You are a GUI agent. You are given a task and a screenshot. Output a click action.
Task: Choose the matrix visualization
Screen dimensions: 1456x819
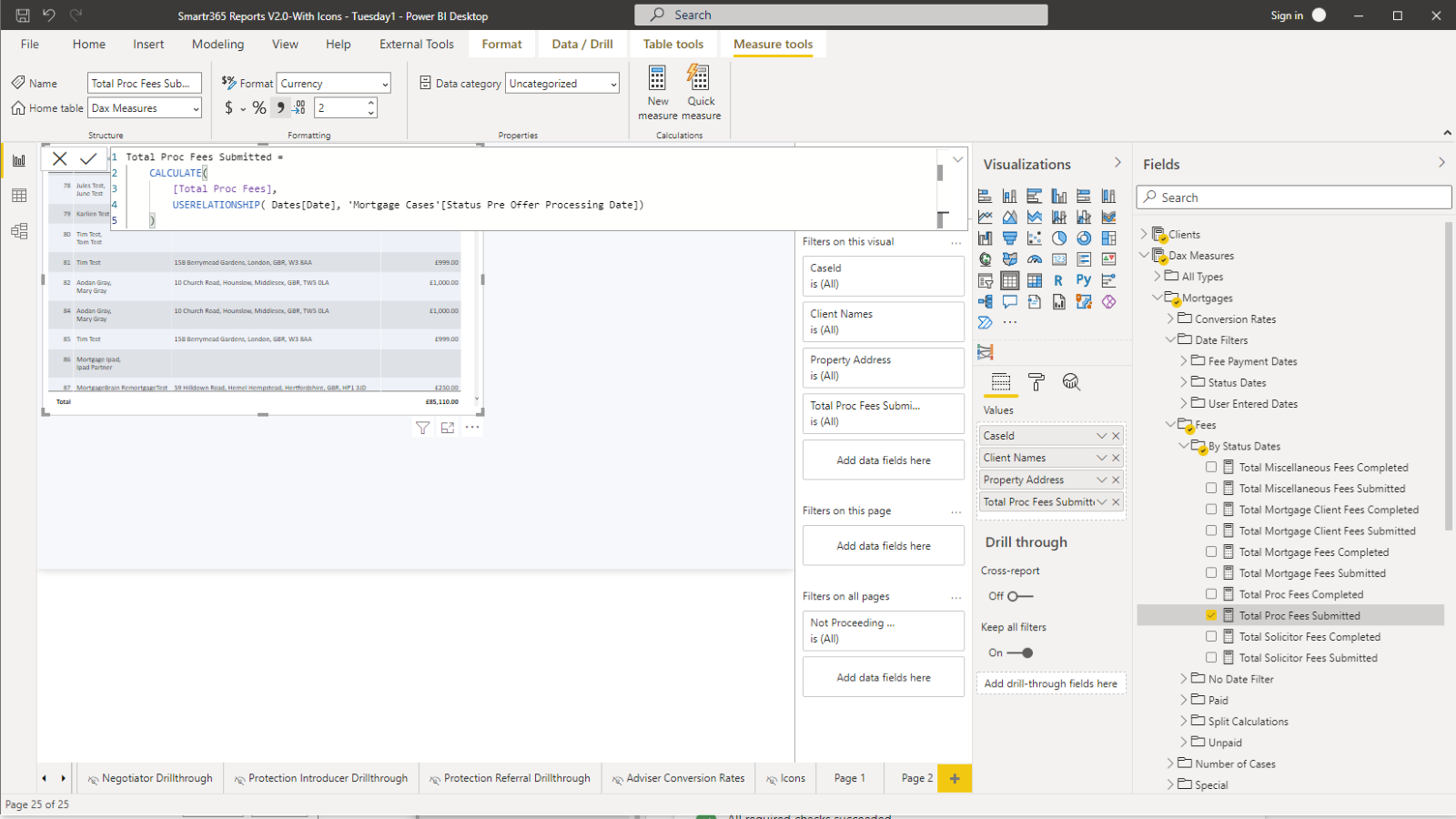tap(1035, 280)
